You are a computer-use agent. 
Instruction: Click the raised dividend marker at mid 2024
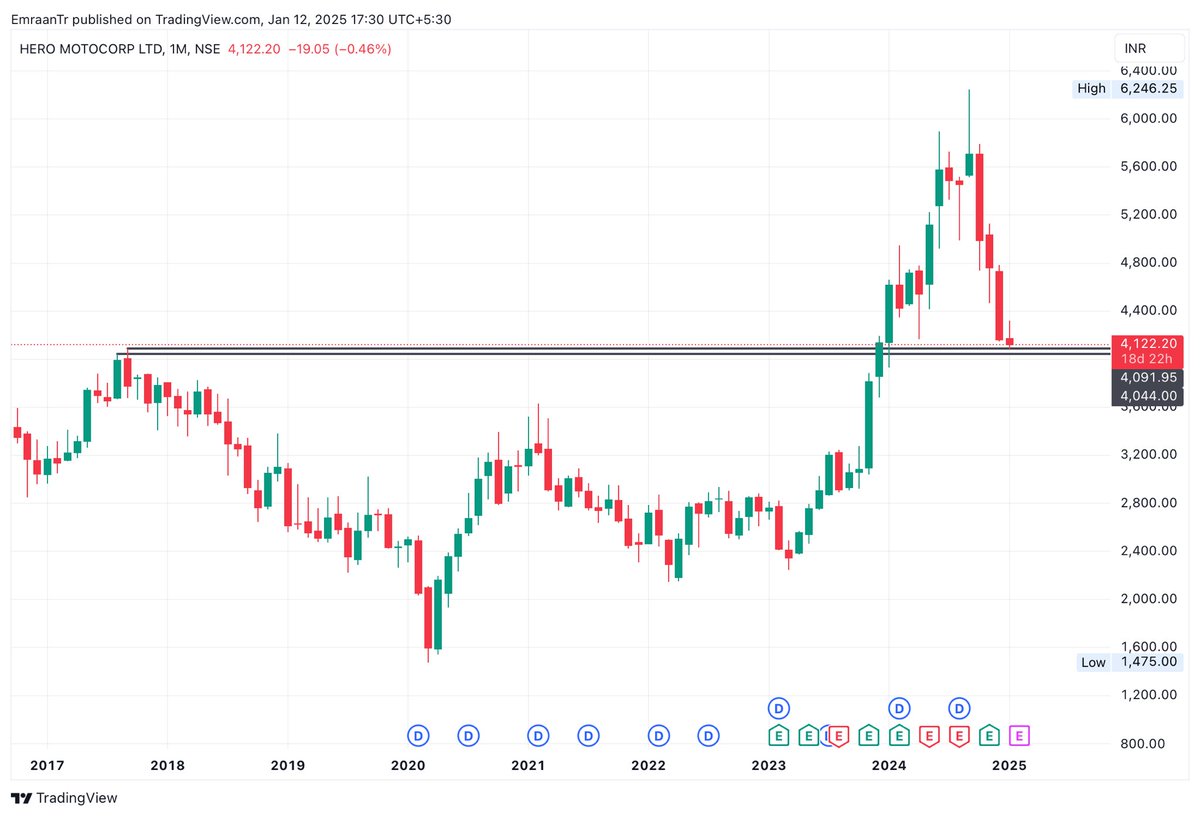959,708
